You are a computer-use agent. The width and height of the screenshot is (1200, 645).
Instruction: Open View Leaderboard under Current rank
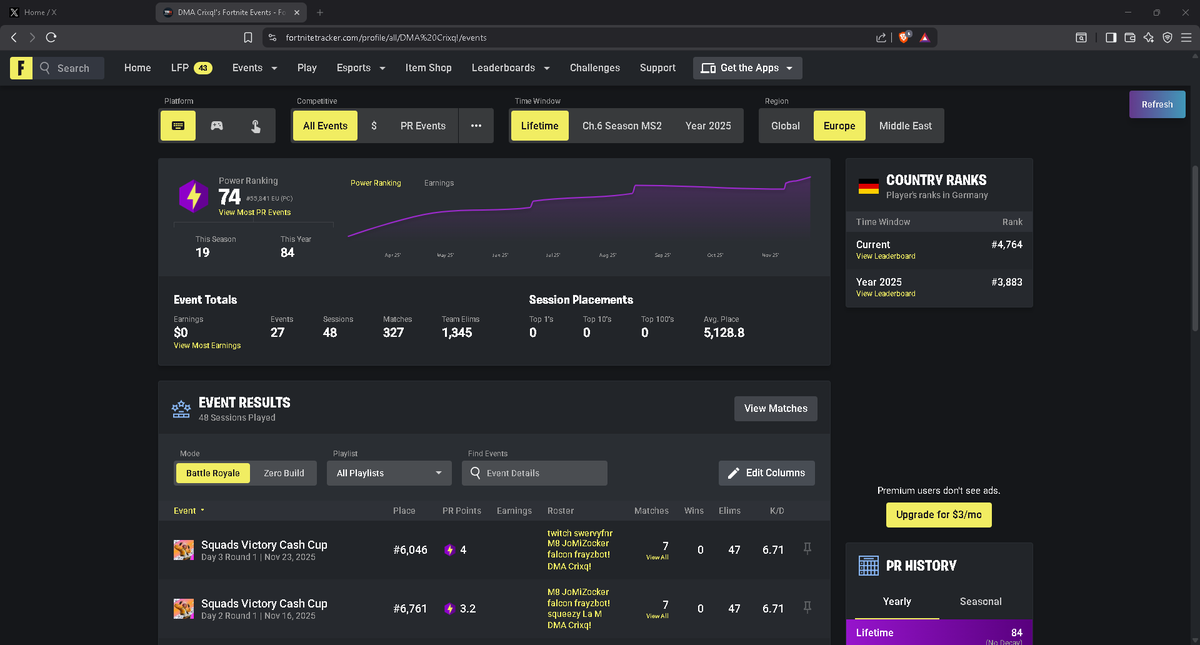pos(886,257)
